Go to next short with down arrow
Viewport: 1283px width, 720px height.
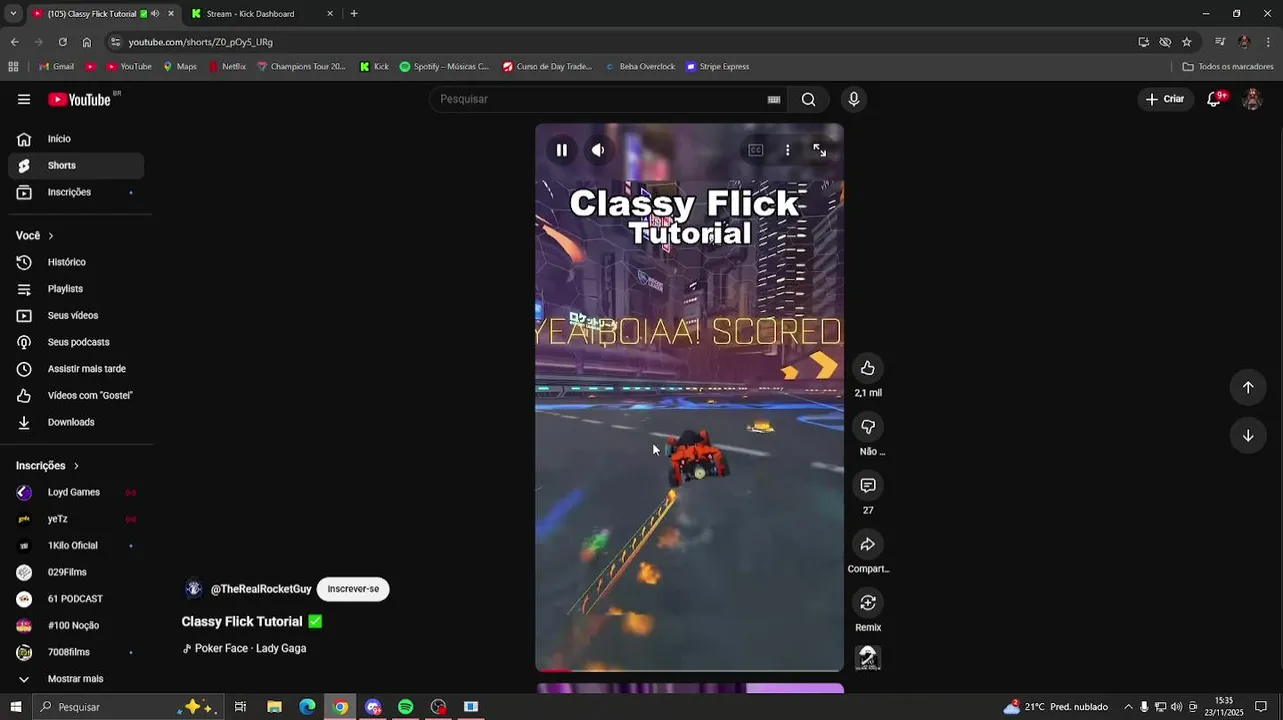pyautogui.click(x=1248, y=436)
